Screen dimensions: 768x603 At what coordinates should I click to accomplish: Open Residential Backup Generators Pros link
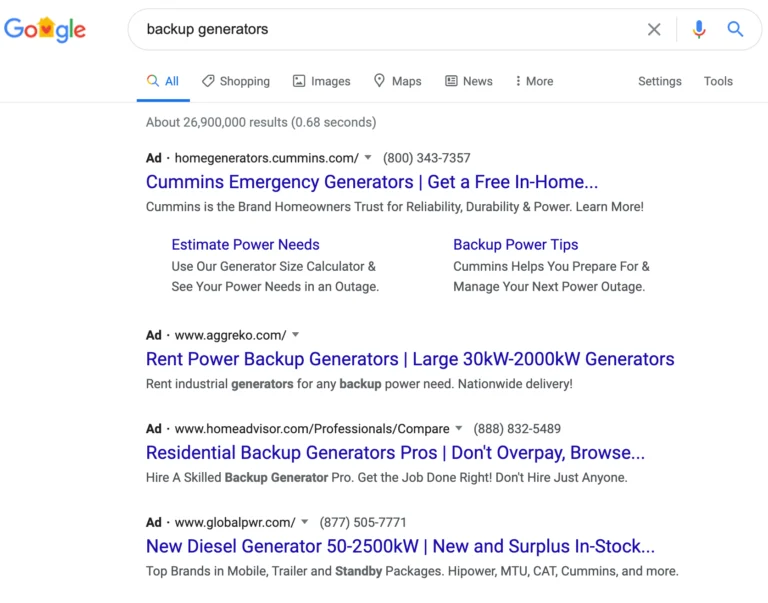click(395, 453)
